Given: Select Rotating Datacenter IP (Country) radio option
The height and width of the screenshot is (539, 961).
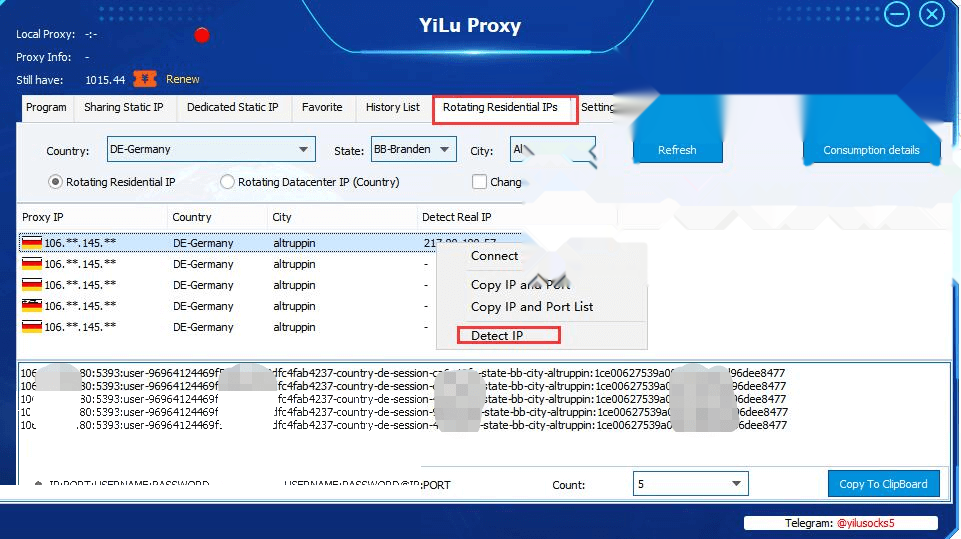Looking at the screenshot, I should click(x=227, y=182).
